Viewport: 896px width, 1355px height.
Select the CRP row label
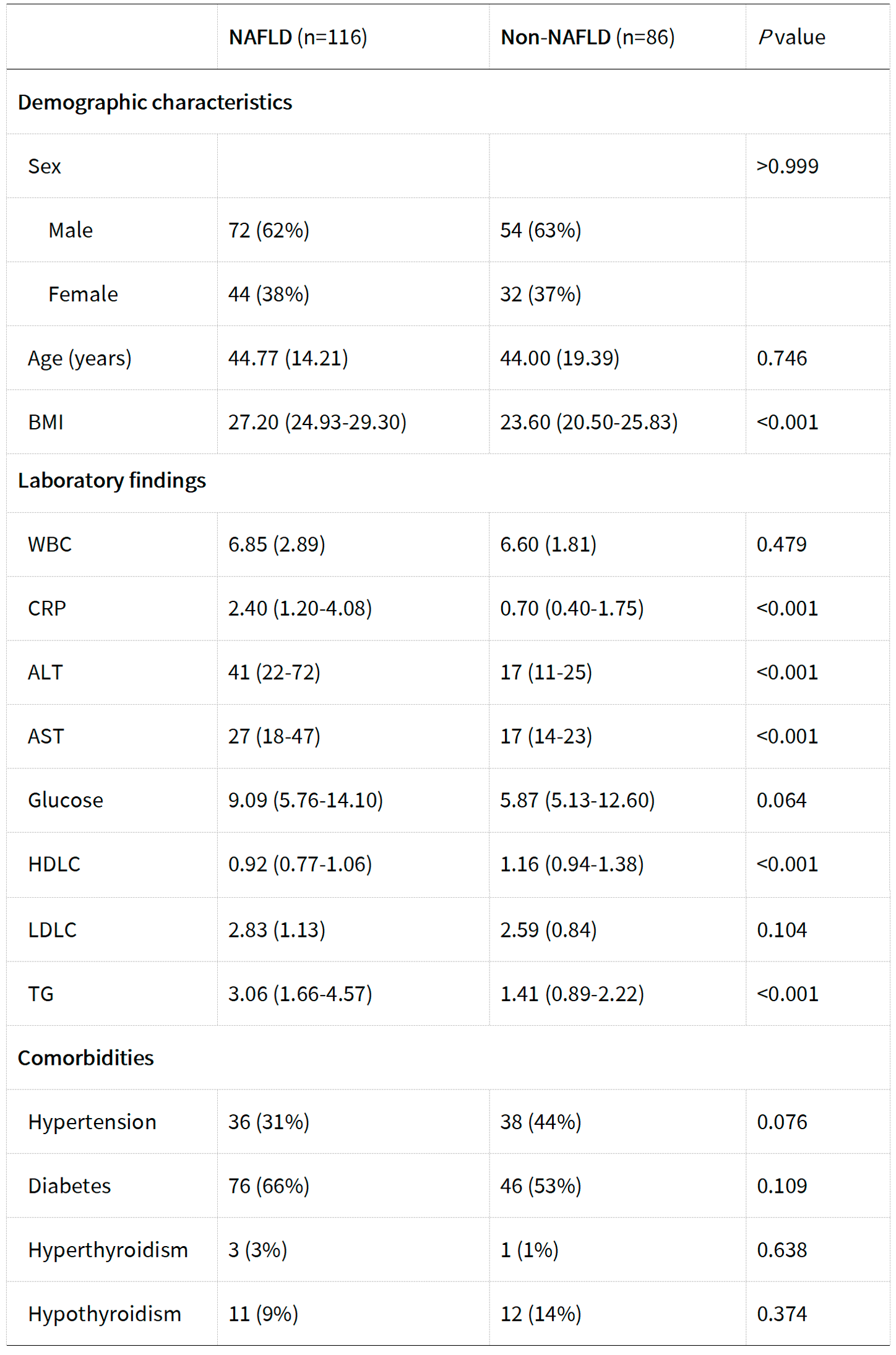[47, 608]
